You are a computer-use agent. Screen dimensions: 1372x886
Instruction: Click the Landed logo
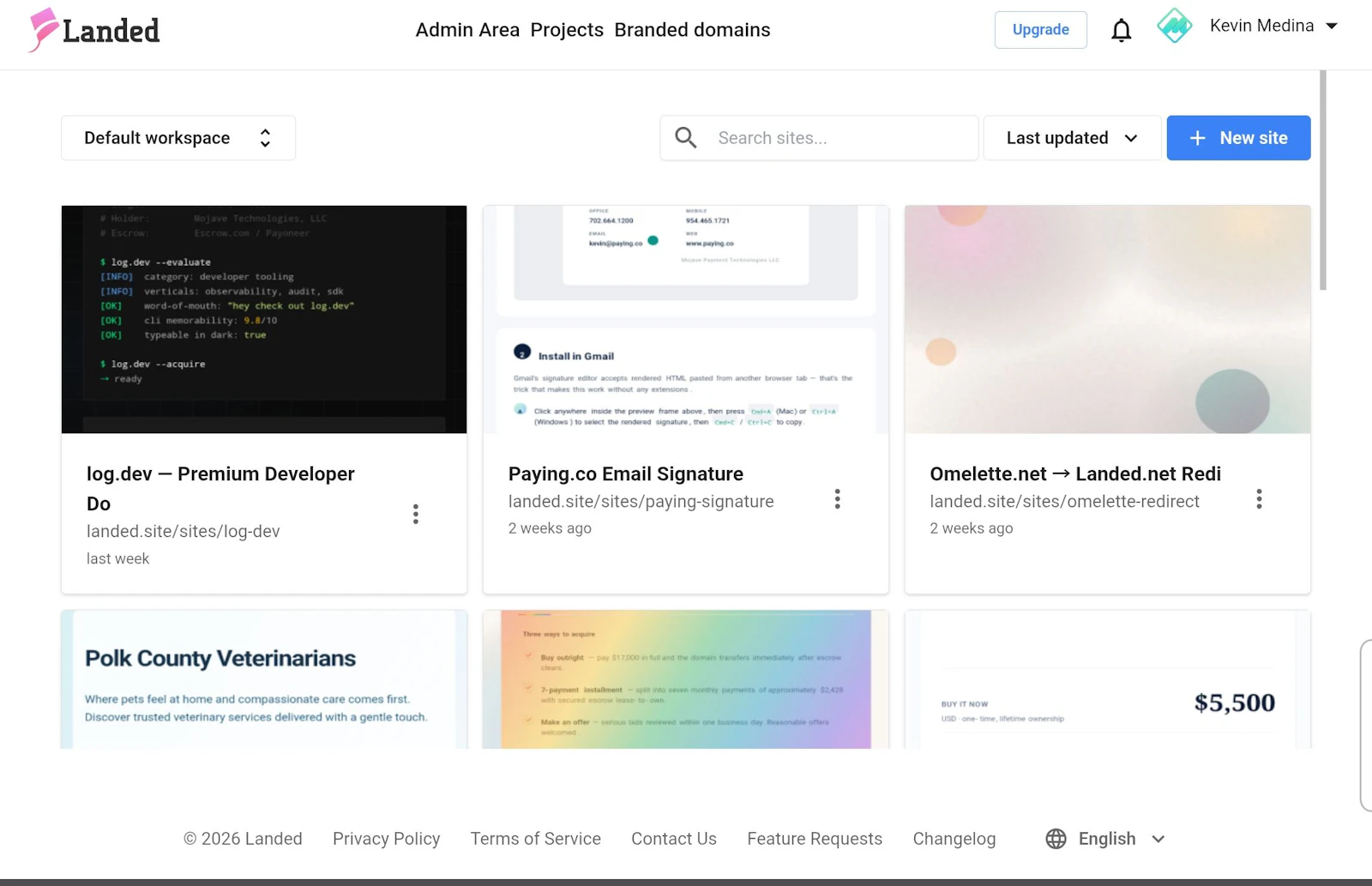tap(94, 30)
